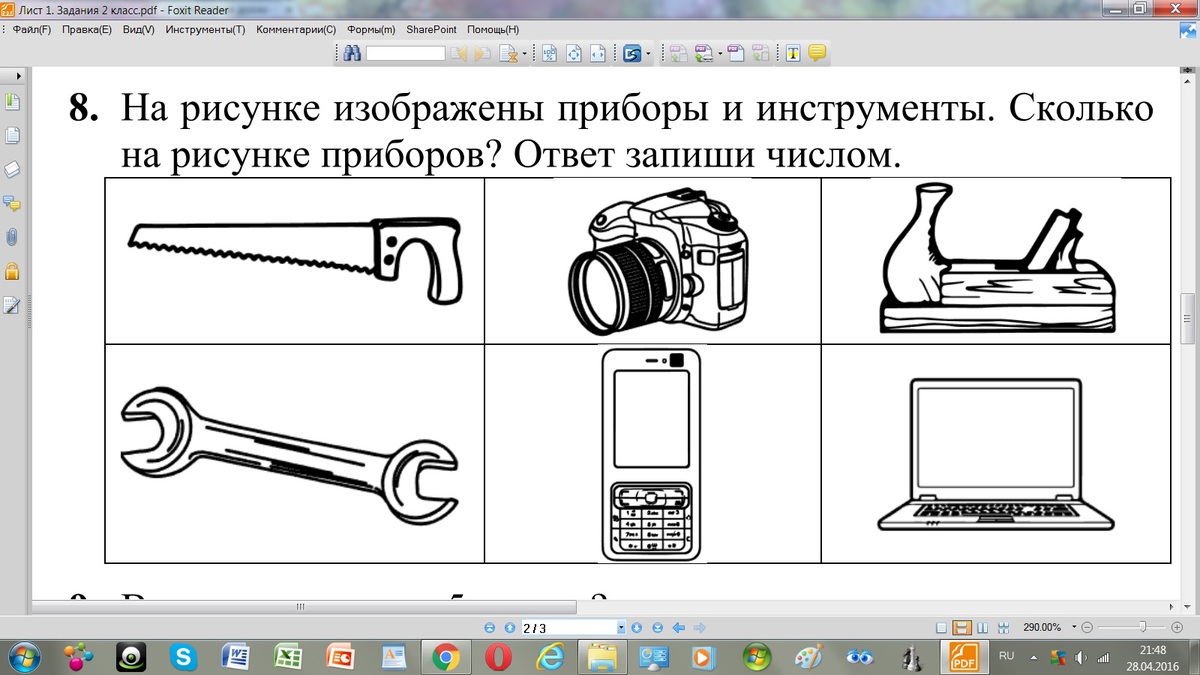Screen dimensions: 1200x675
Task: Click the zoom slider handle
Action: [x=1143, y=627]
